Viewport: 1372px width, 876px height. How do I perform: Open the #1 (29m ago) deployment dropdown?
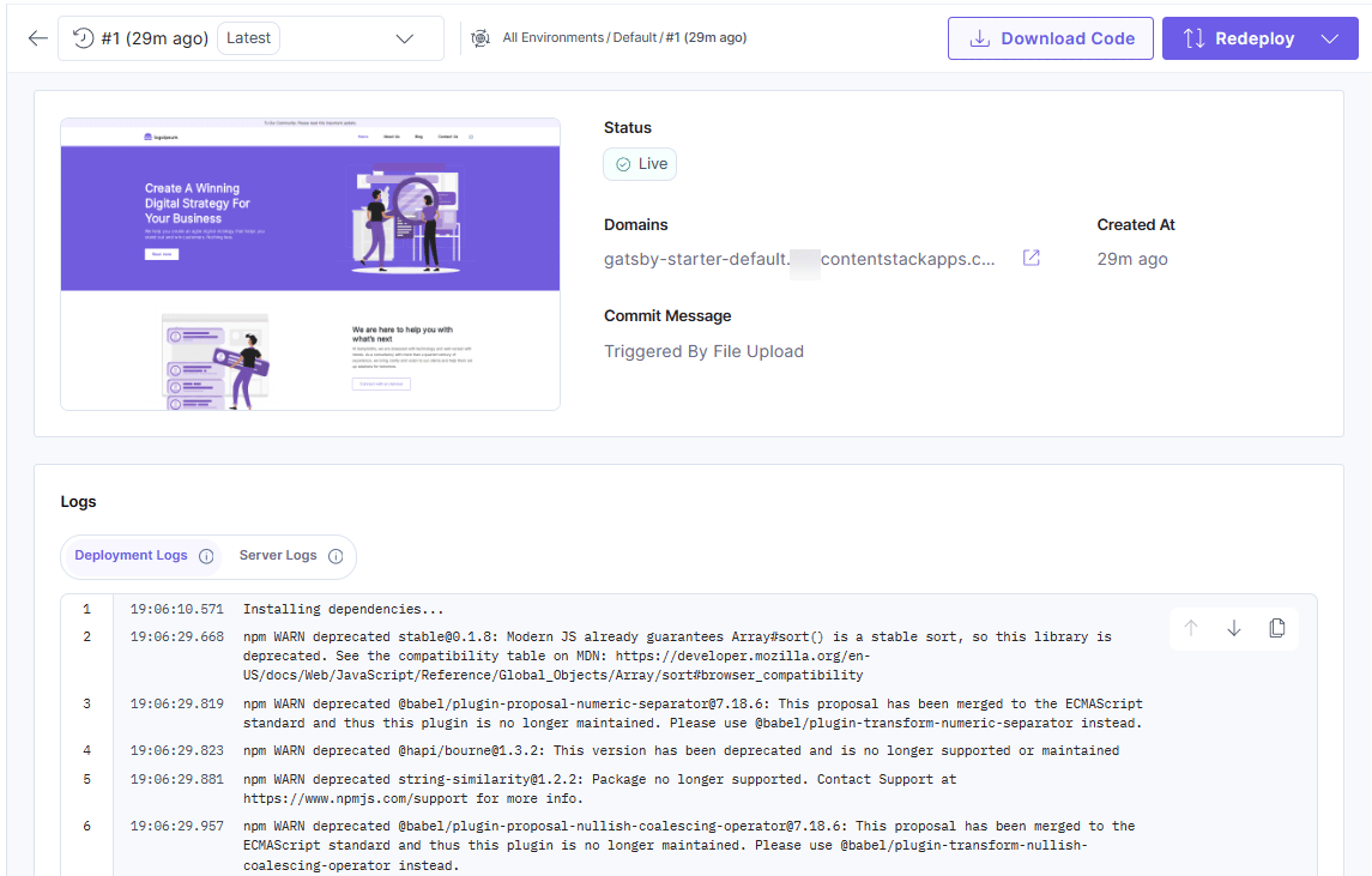point(251,38)
